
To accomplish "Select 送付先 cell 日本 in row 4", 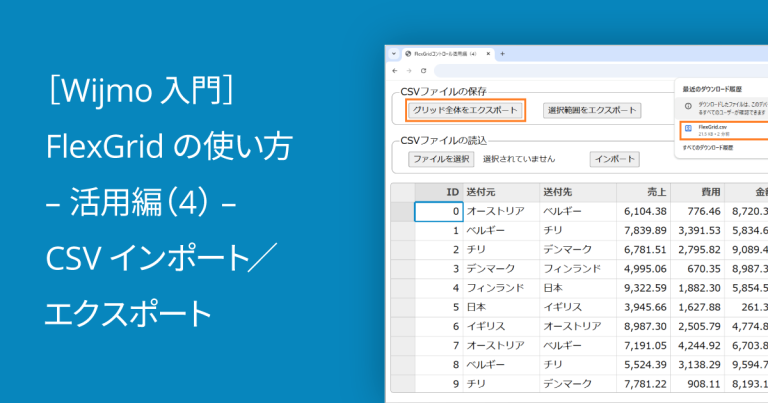I will tap(578, 288).
